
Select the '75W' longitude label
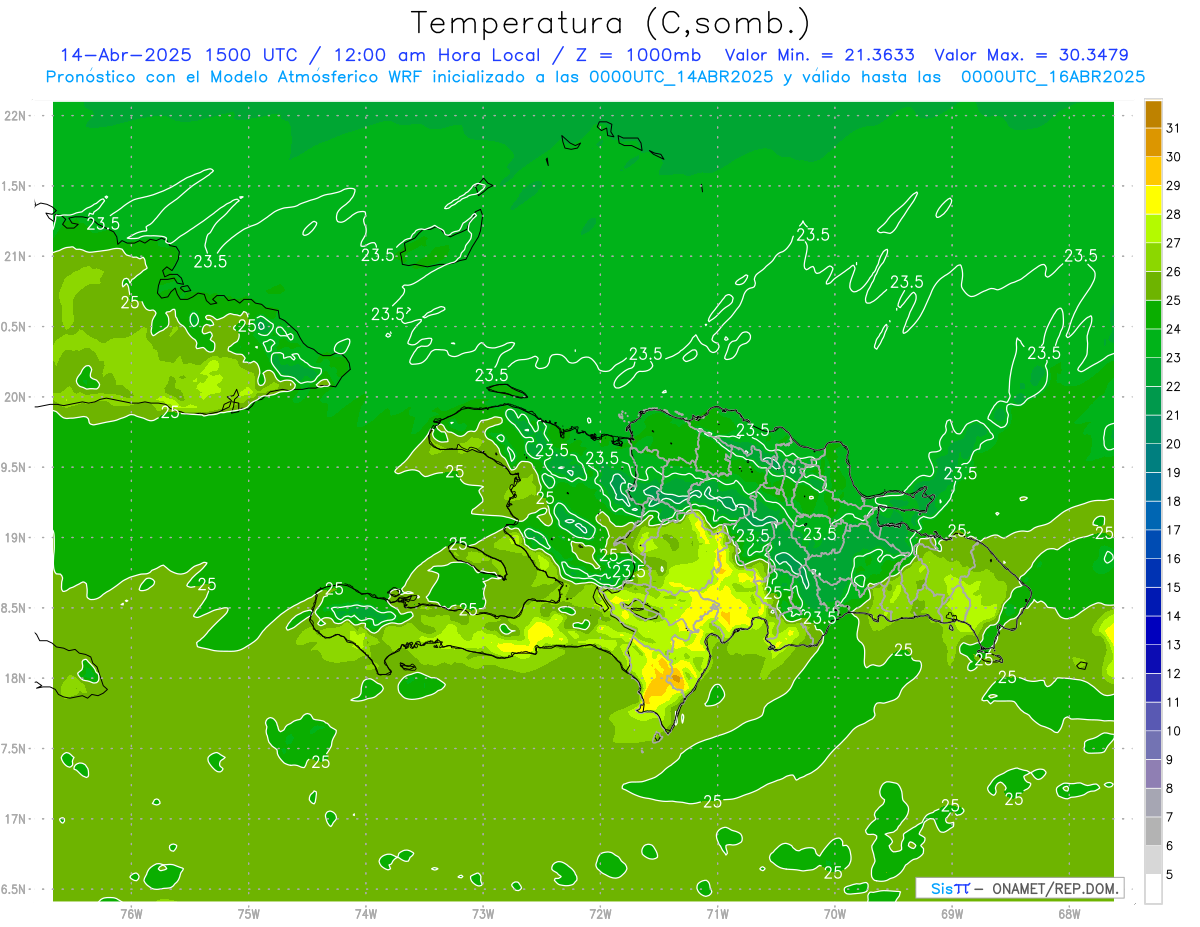(x=249, y=914)
